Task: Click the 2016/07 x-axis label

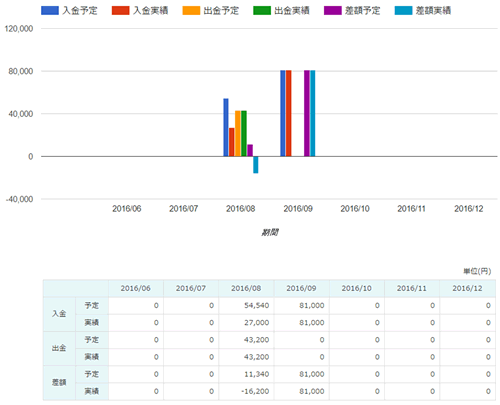Action: (x=183, y=209)
